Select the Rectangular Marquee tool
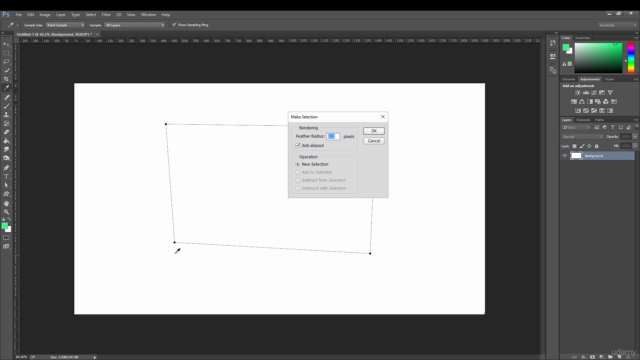The height and width of the screenshot is (360, 640). [x=6, y=53]
